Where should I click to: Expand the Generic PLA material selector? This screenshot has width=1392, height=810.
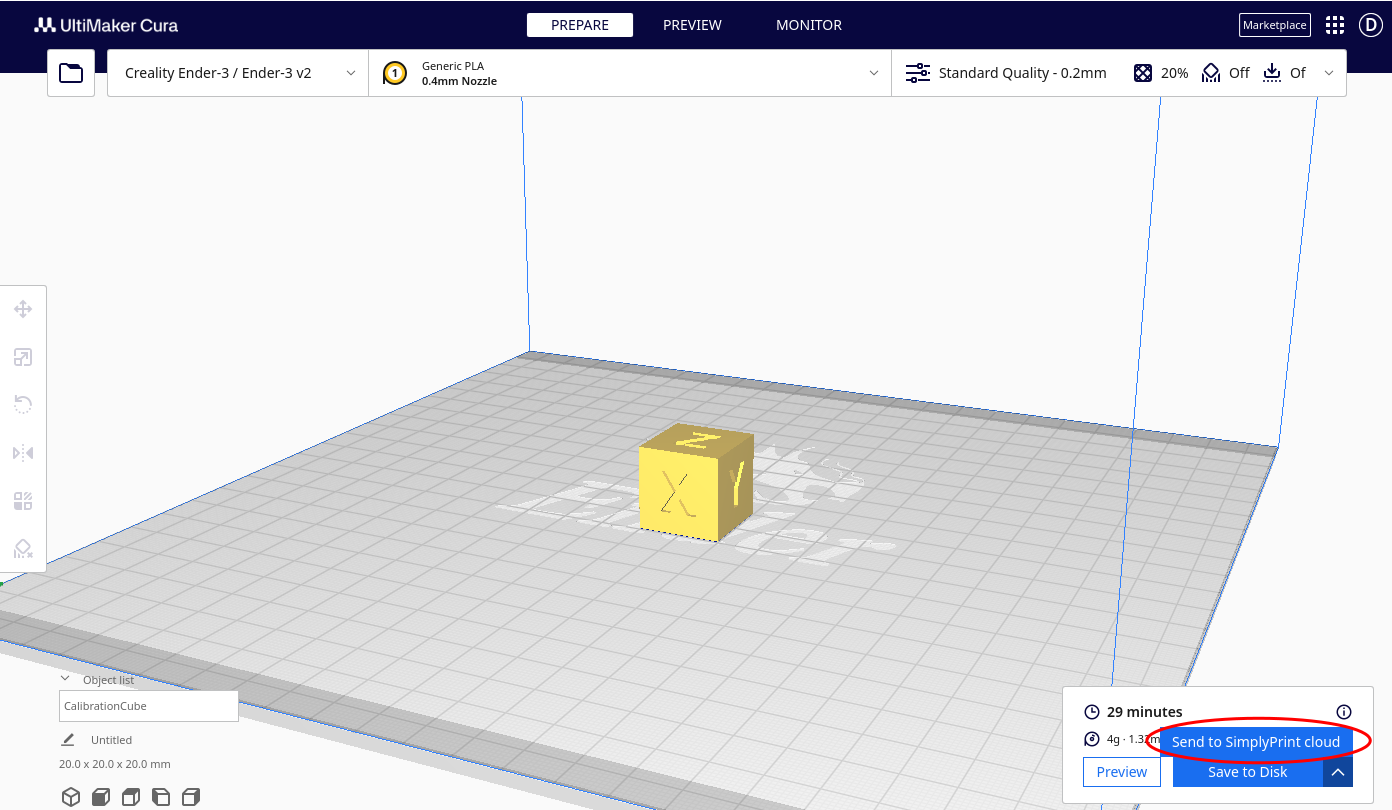point(630,73)
